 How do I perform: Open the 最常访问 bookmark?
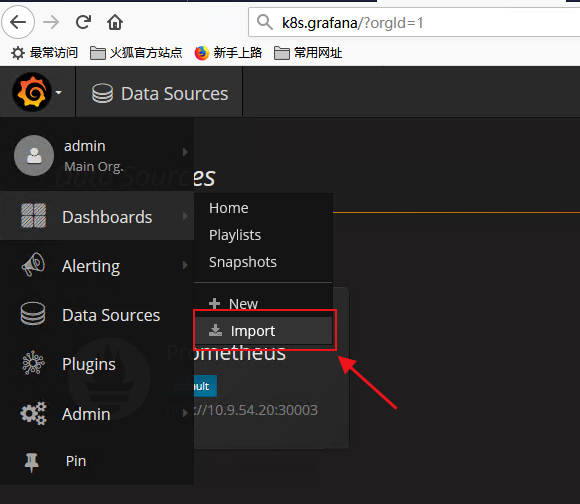[44, 53]
